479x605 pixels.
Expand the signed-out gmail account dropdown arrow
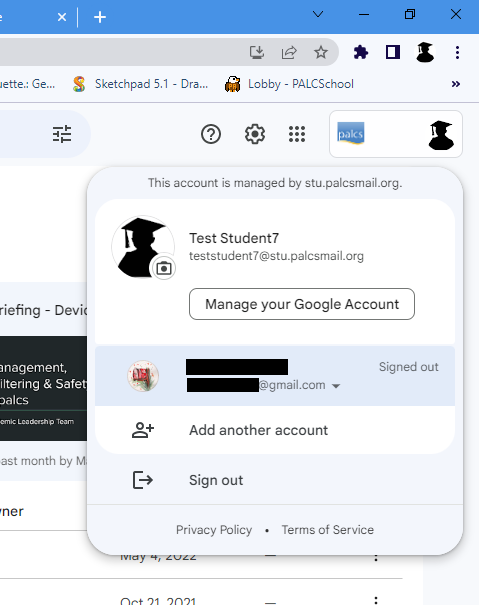tap(336, 385)
